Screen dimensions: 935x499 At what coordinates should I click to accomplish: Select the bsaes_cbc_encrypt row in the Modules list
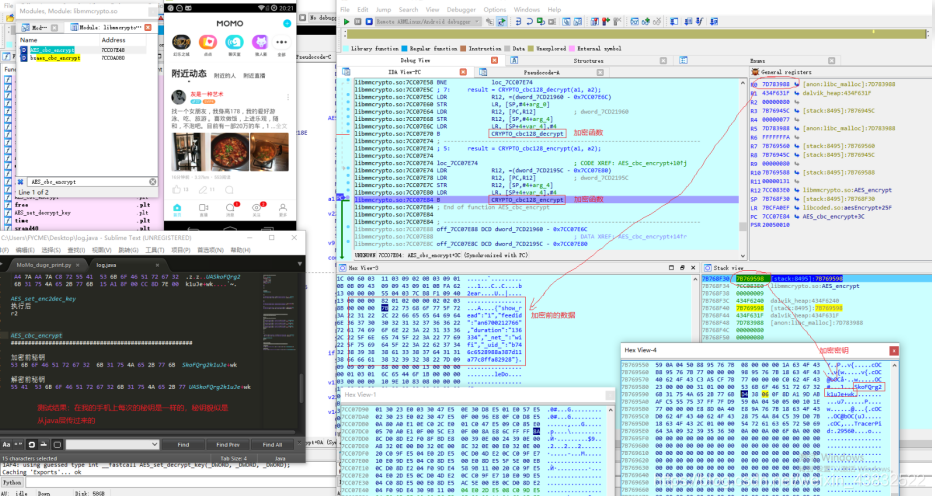coord(82,58)
